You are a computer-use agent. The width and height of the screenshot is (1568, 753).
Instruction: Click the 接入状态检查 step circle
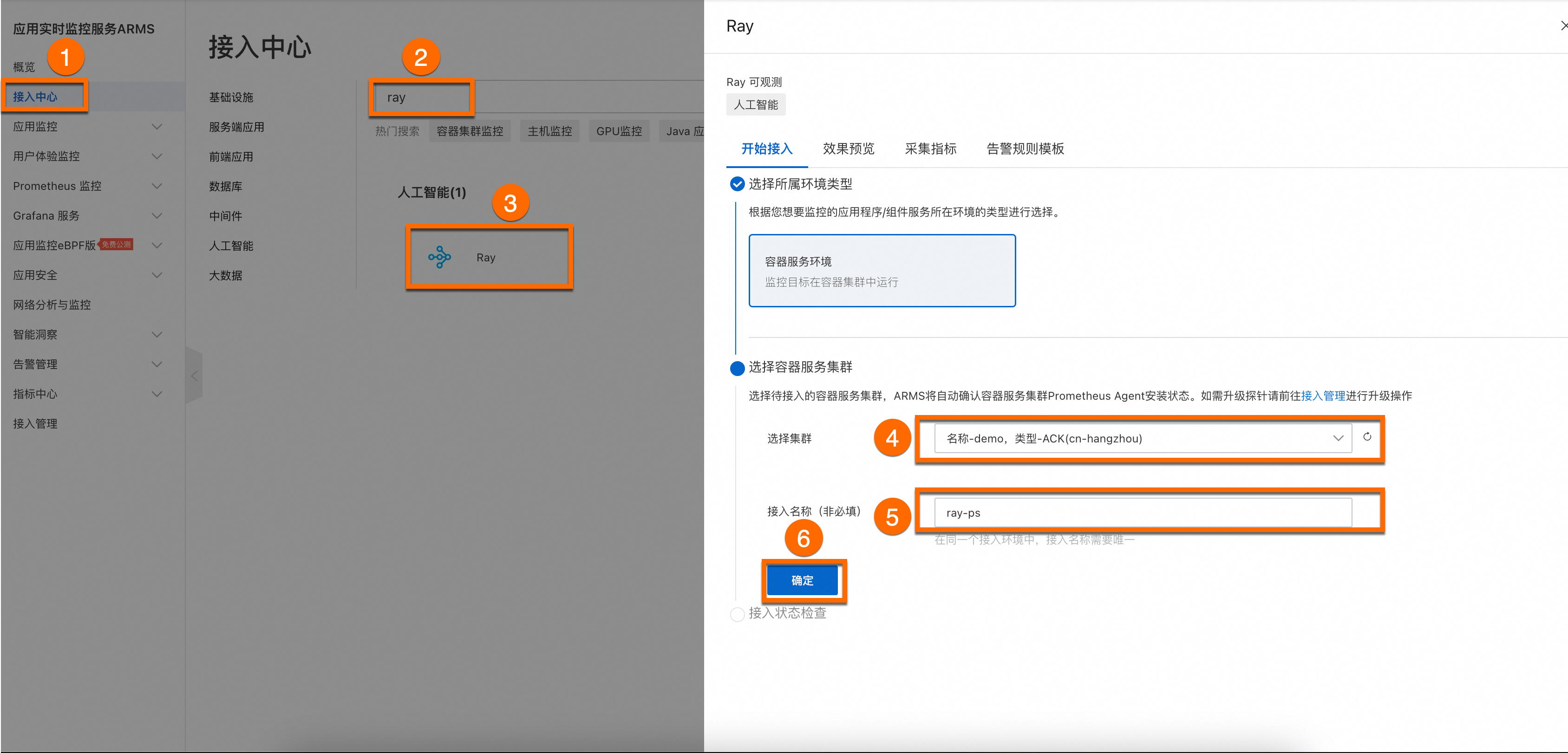737,614
